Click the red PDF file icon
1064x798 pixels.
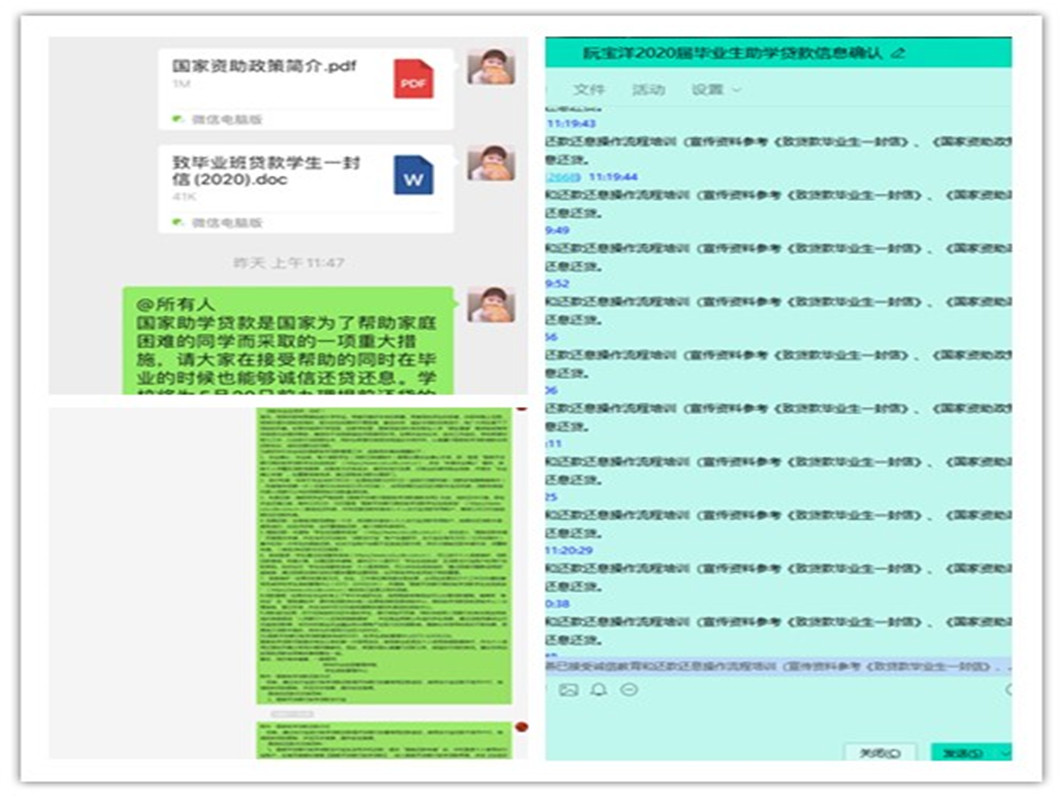click(413, 79)
